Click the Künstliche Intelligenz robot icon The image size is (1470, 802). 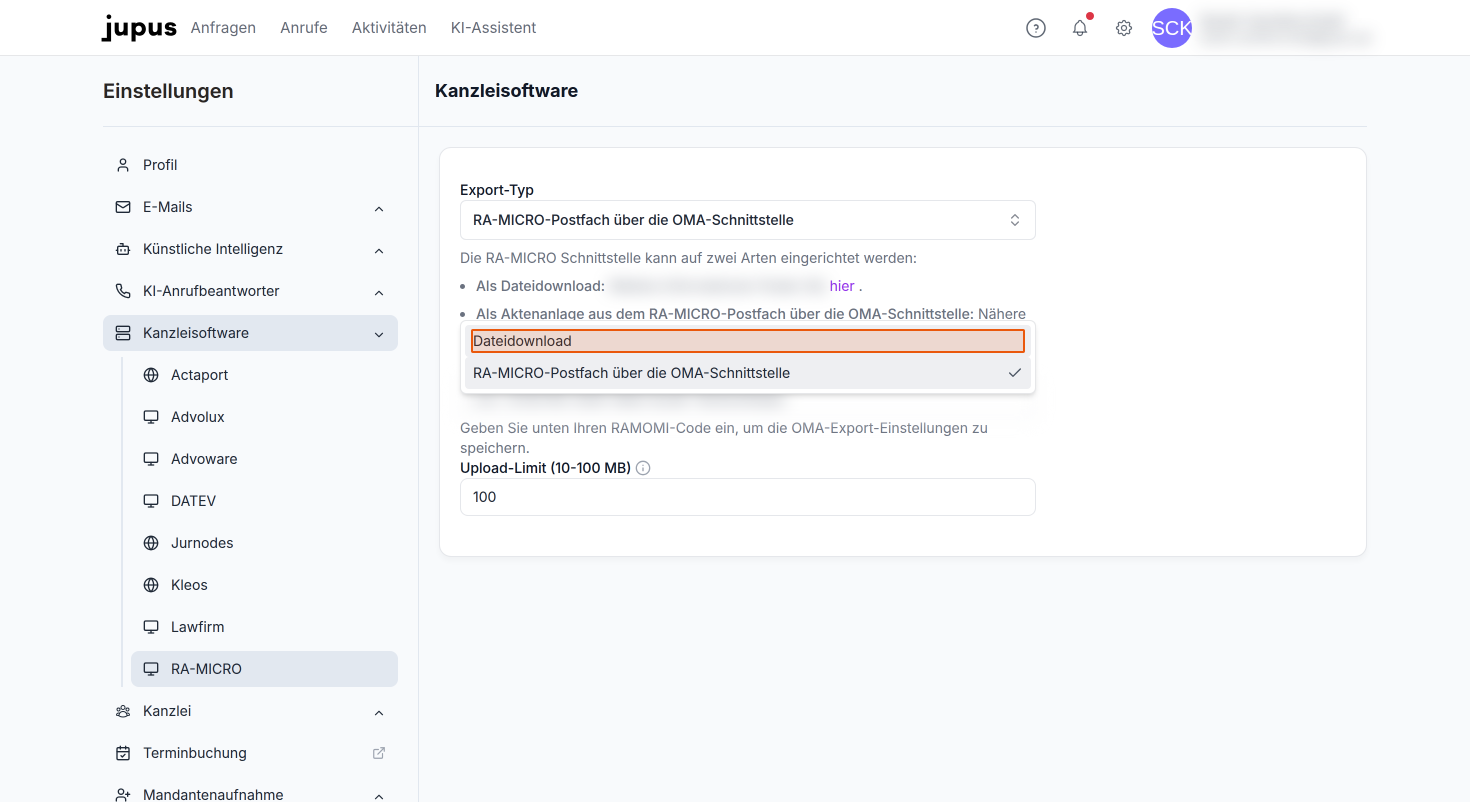click(x=123, y=249)
